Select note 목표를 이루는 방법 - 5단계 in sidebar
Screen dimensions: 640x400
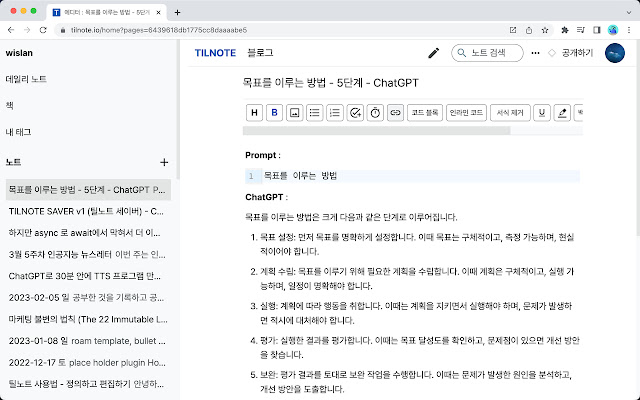point(88,190)
